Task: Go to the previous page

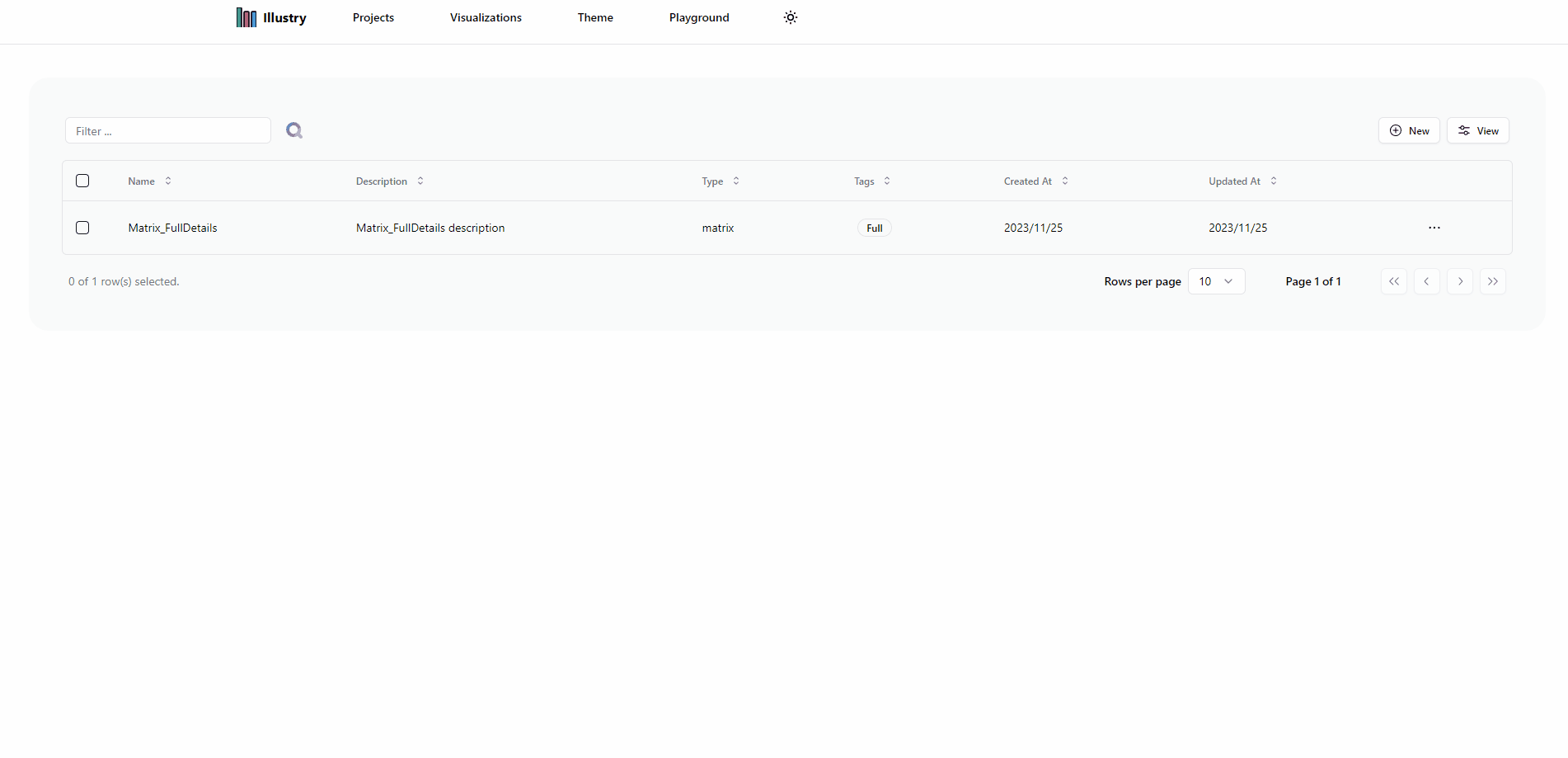Action: click(x=1426, y=281)
